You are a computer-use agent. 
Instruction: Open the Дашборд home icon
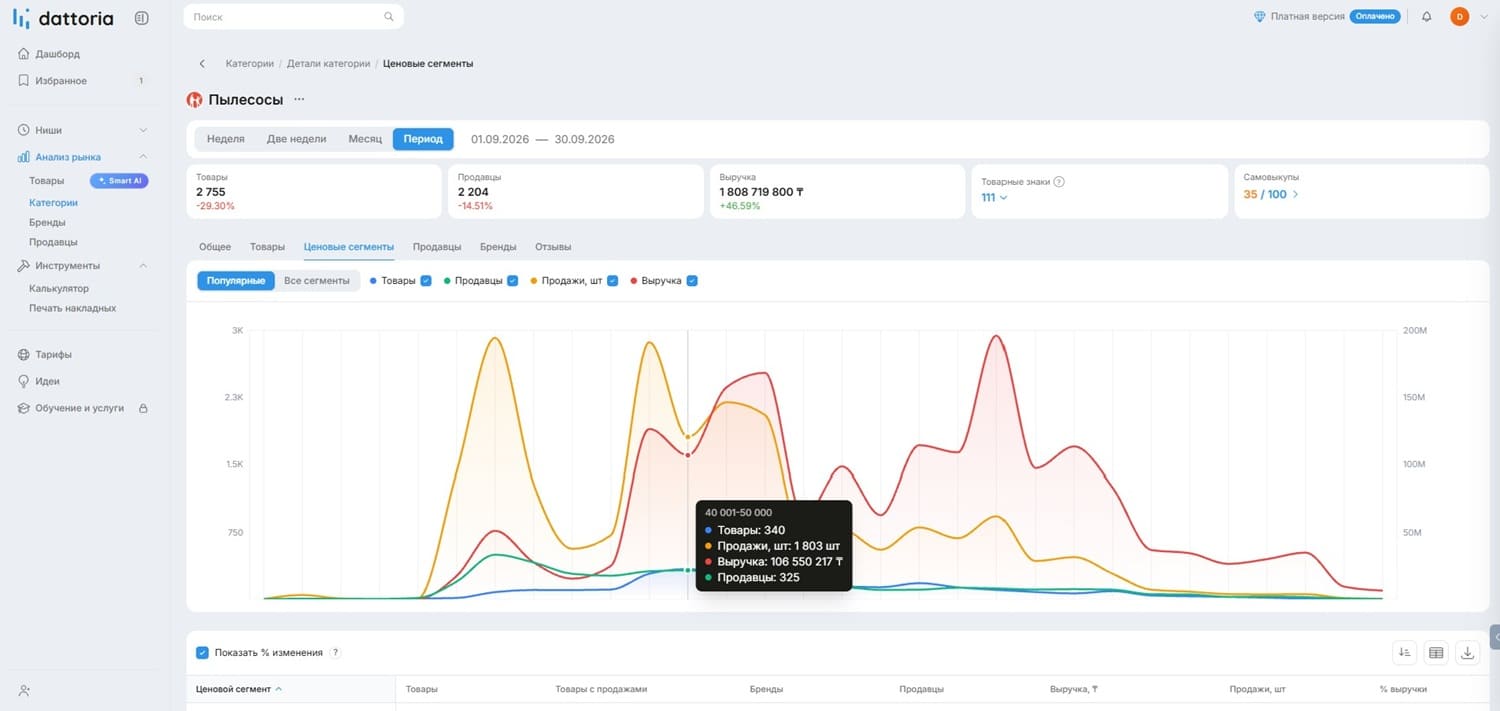pos(24,54)
